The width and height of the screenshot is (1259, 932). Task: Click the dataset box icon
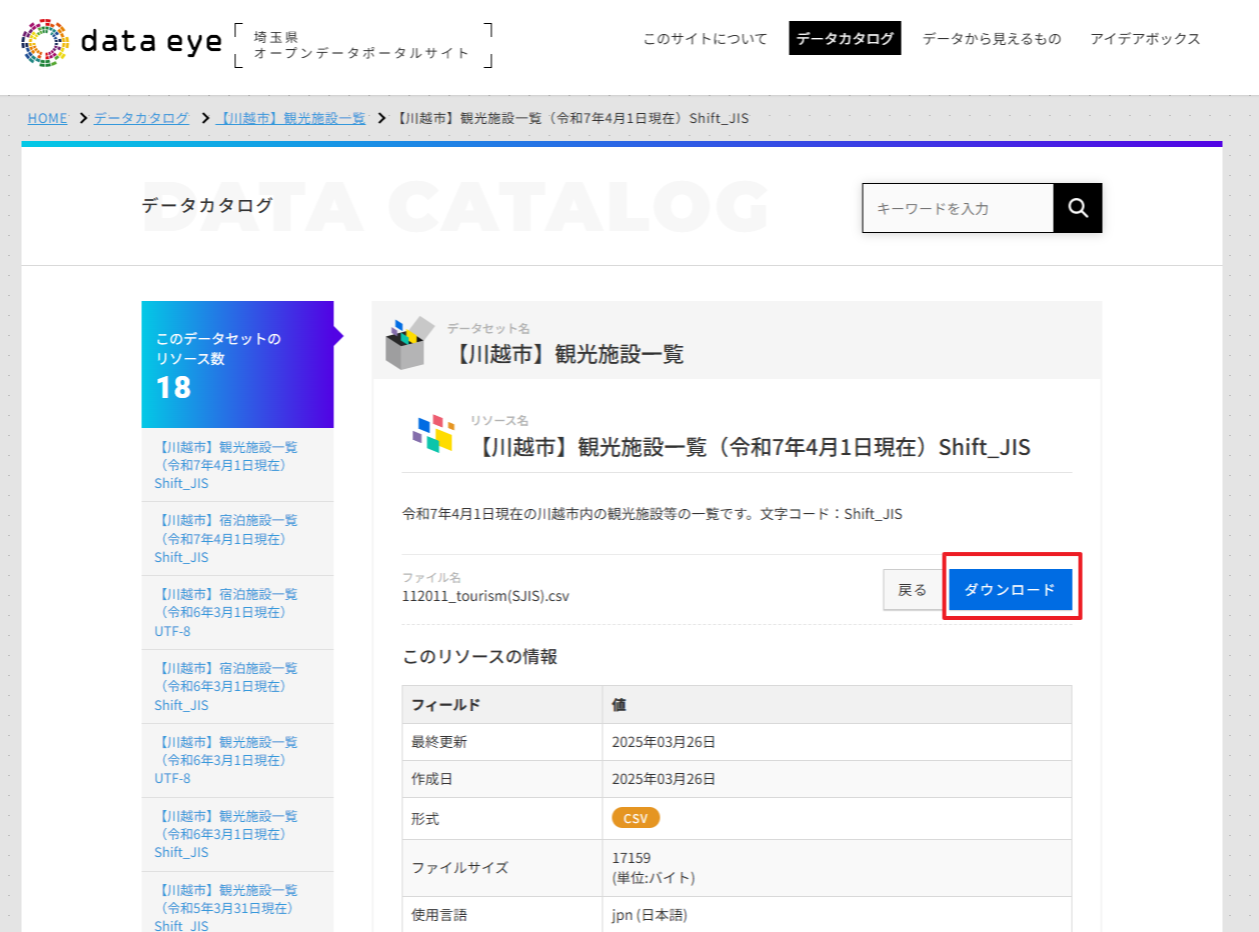(409, 343)
